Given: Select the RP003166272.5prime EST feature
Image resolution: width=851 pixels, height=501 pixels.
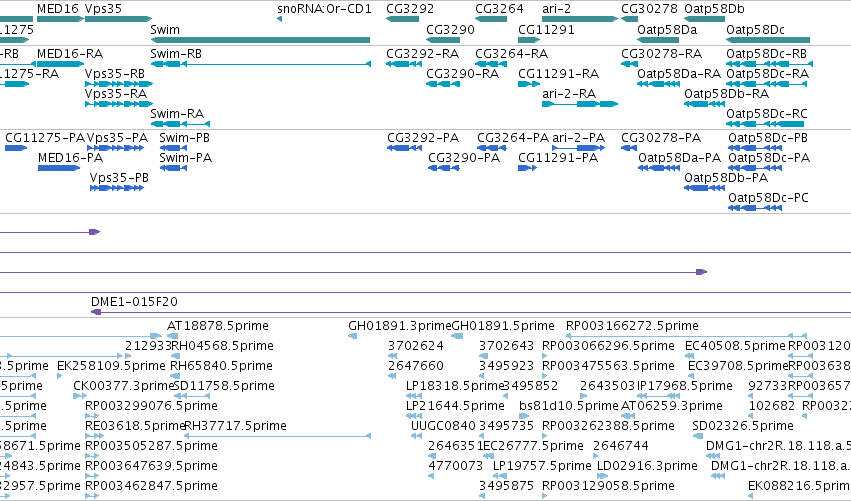Looking at the screenshot, I should (x=687, y=336).
